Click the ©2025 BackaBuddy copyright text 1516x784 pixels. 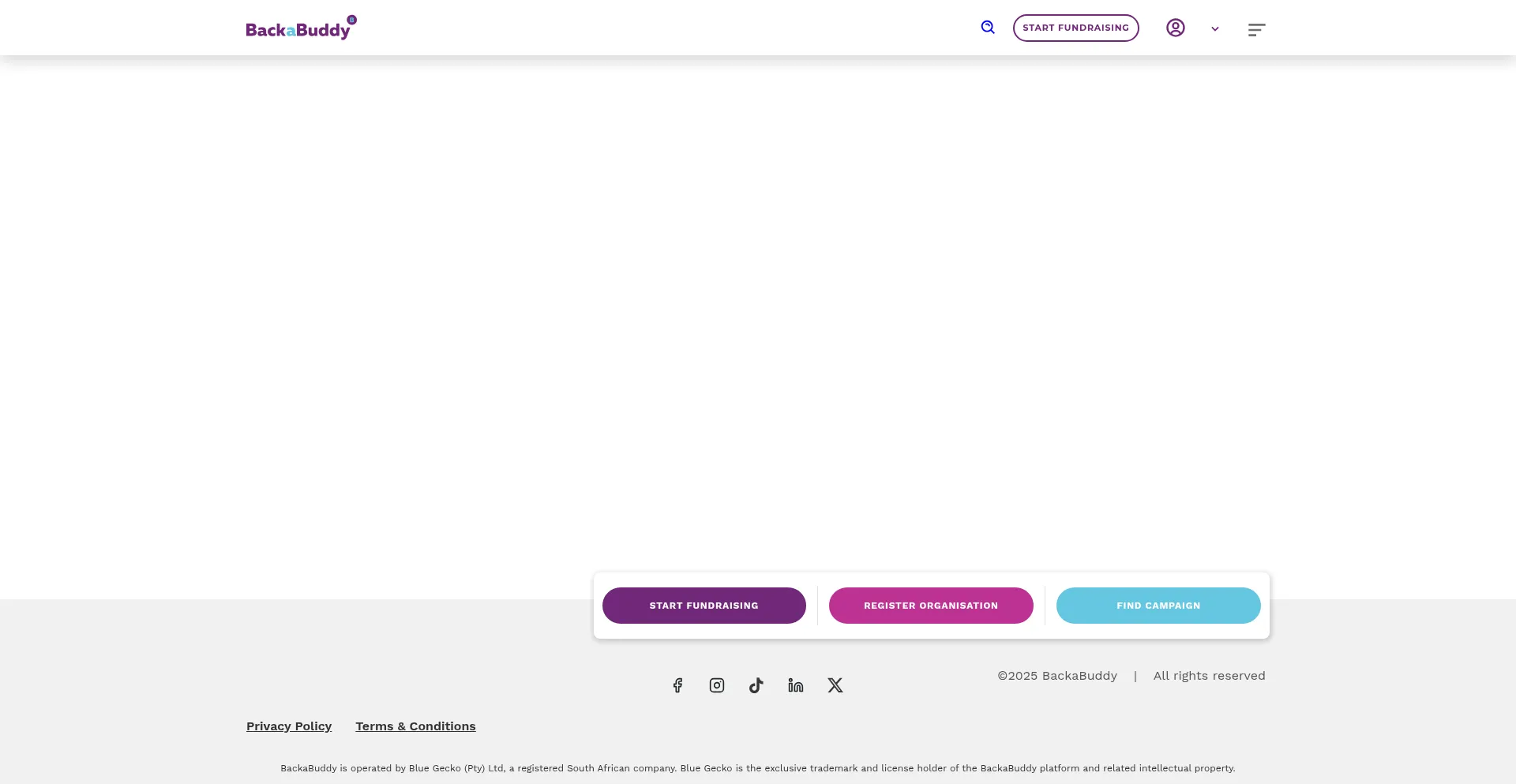pyautogui.click(x=1057, y=676)
